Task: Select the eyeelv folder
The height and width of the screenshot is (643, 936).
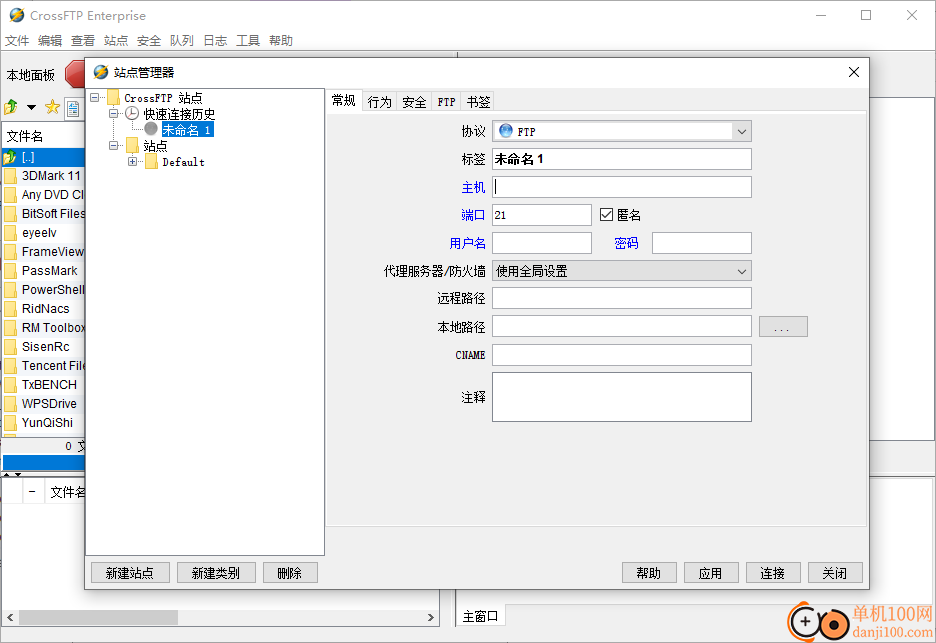Action: coord(44,233)
